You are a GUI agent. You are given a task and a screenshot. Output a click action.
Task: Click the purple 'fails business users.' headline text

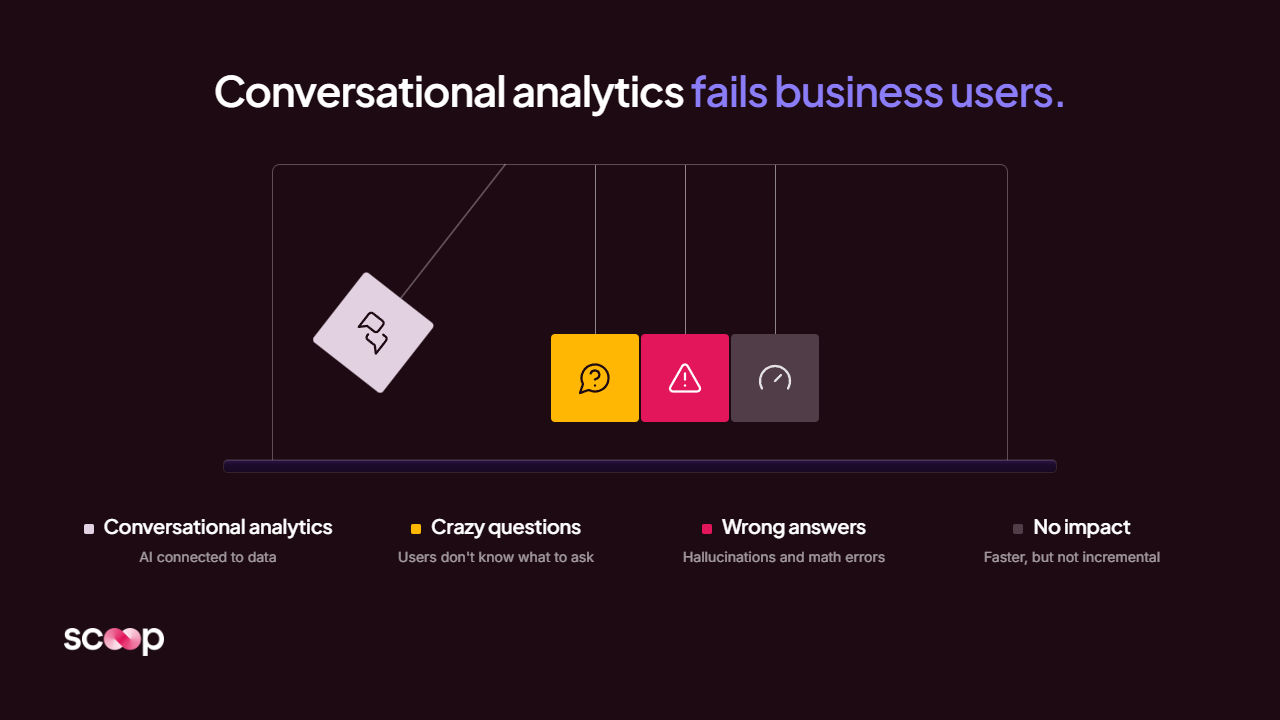tap(878, 92)
